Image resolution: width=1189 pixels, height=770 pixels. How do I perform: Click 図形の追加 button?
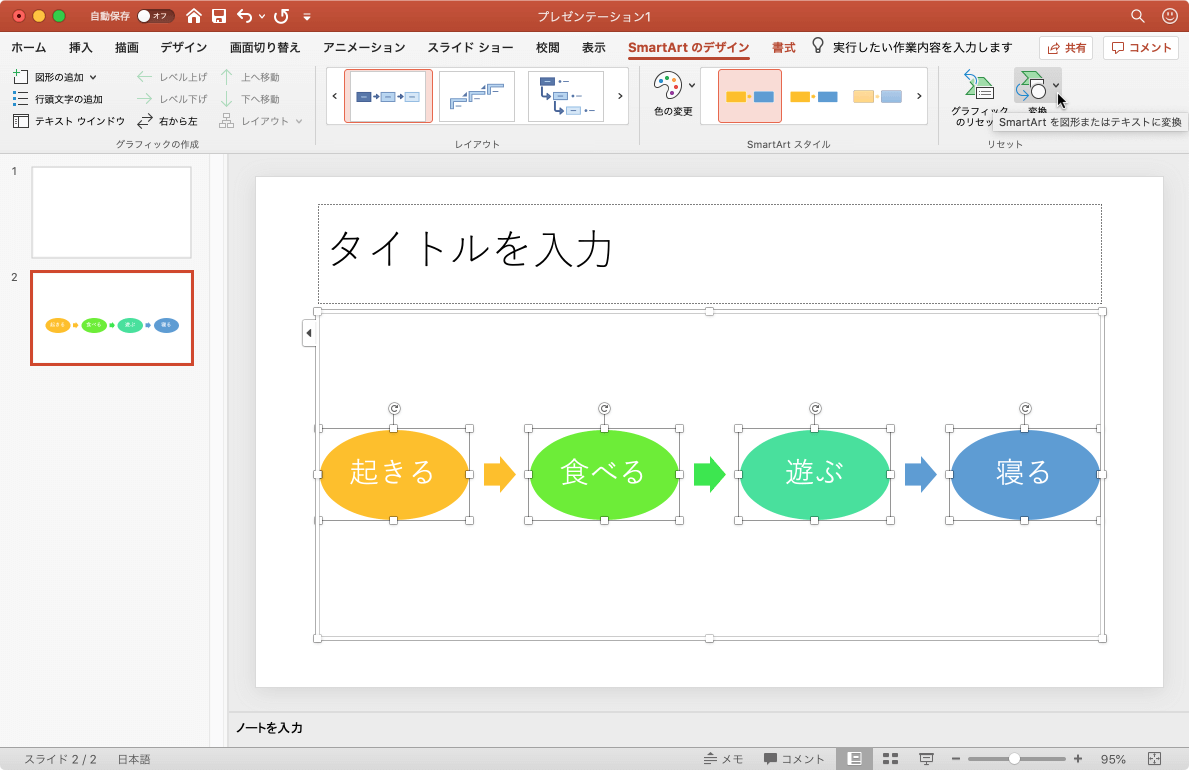click(49, 77)
